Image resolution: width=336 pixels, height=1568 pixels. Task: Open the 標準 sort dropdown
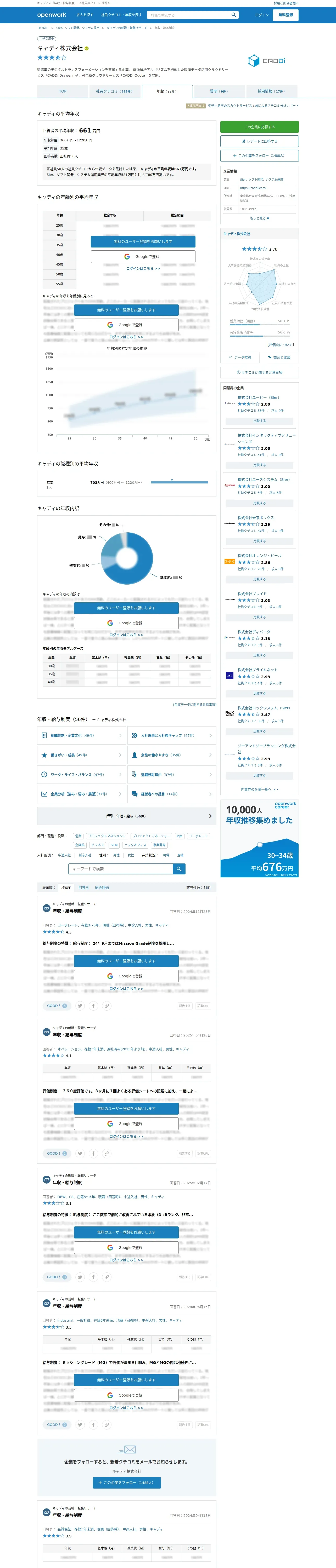click(66, 887)
